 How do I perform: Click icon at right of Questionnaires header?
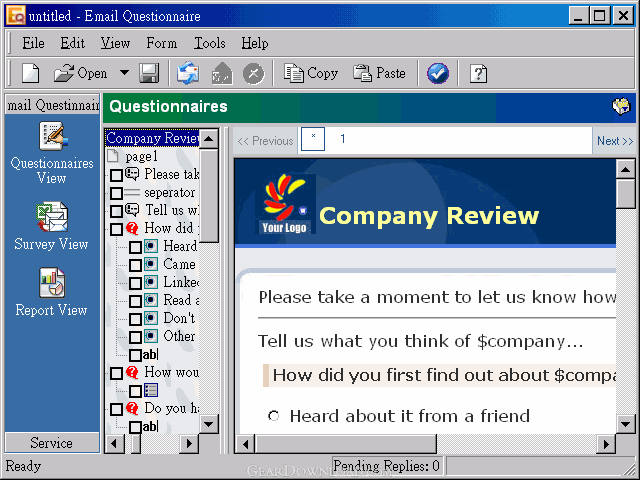click(621, 106)
